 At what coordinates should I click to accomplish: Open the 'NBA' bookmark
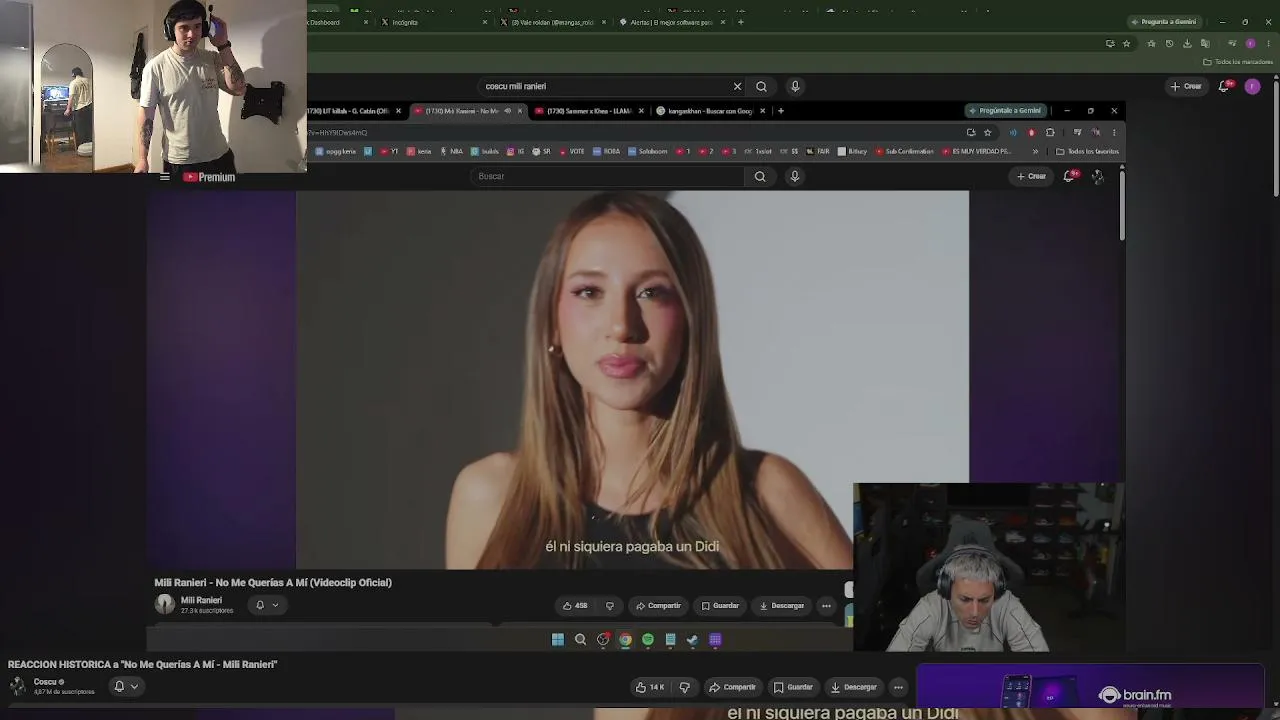tap(451, 152)
